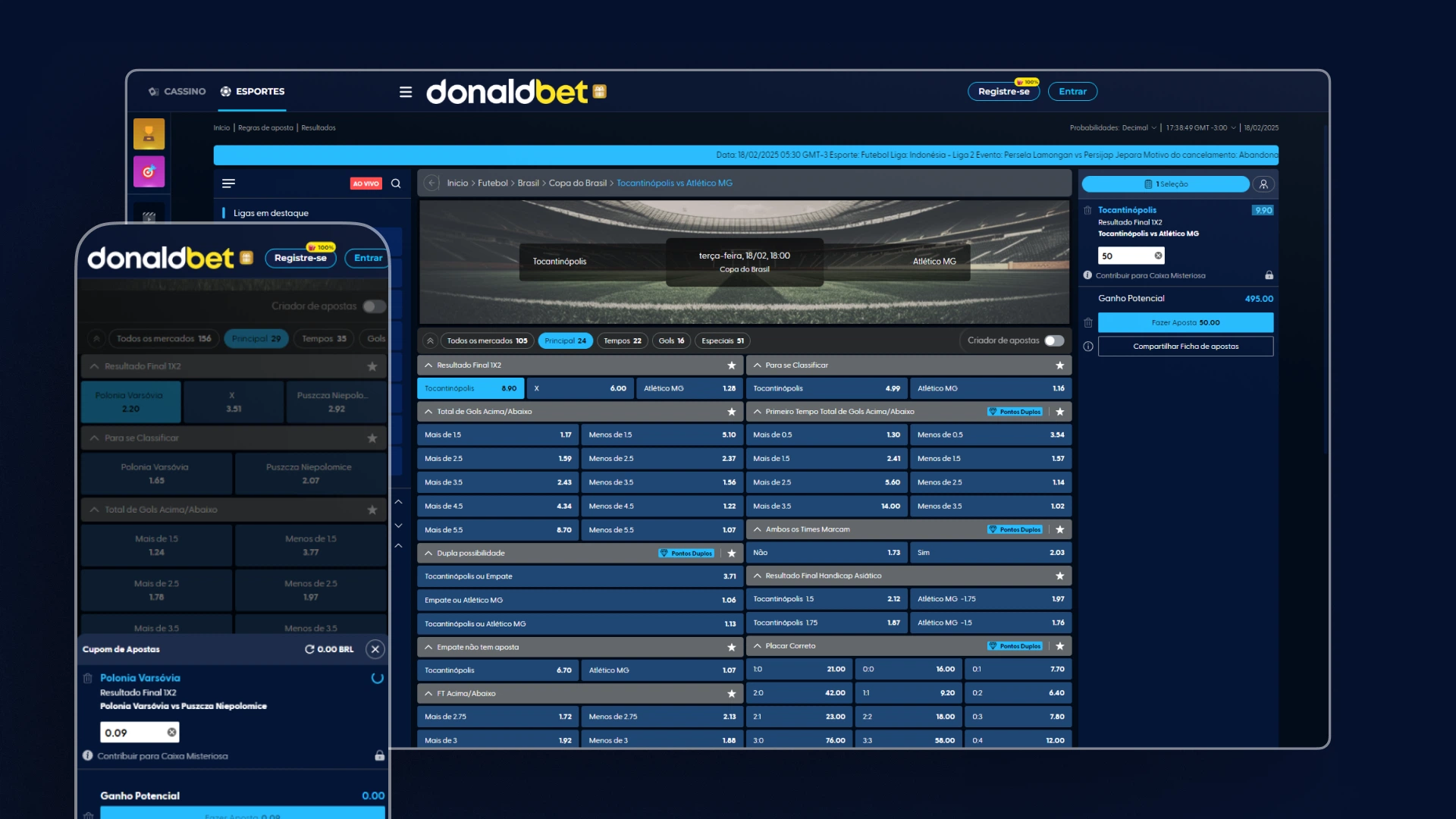
Task: Switch to the Tempos 22 tab
Action: 622,341
